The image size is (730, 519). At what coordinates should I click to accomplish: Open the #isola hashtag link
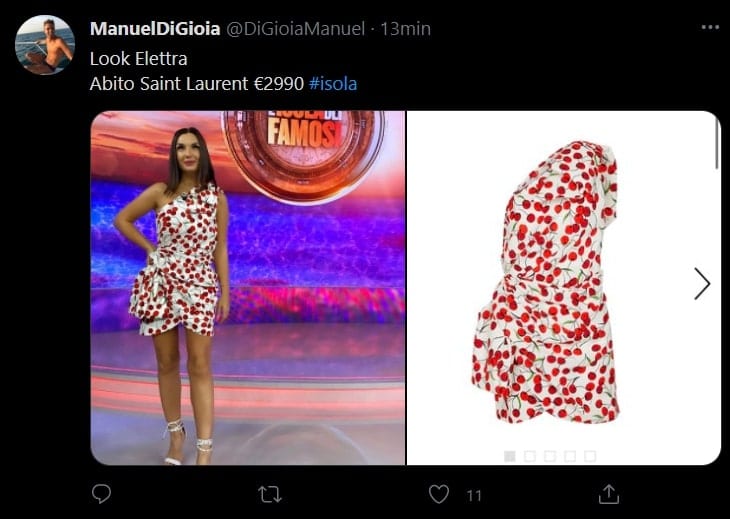point(333,84)
